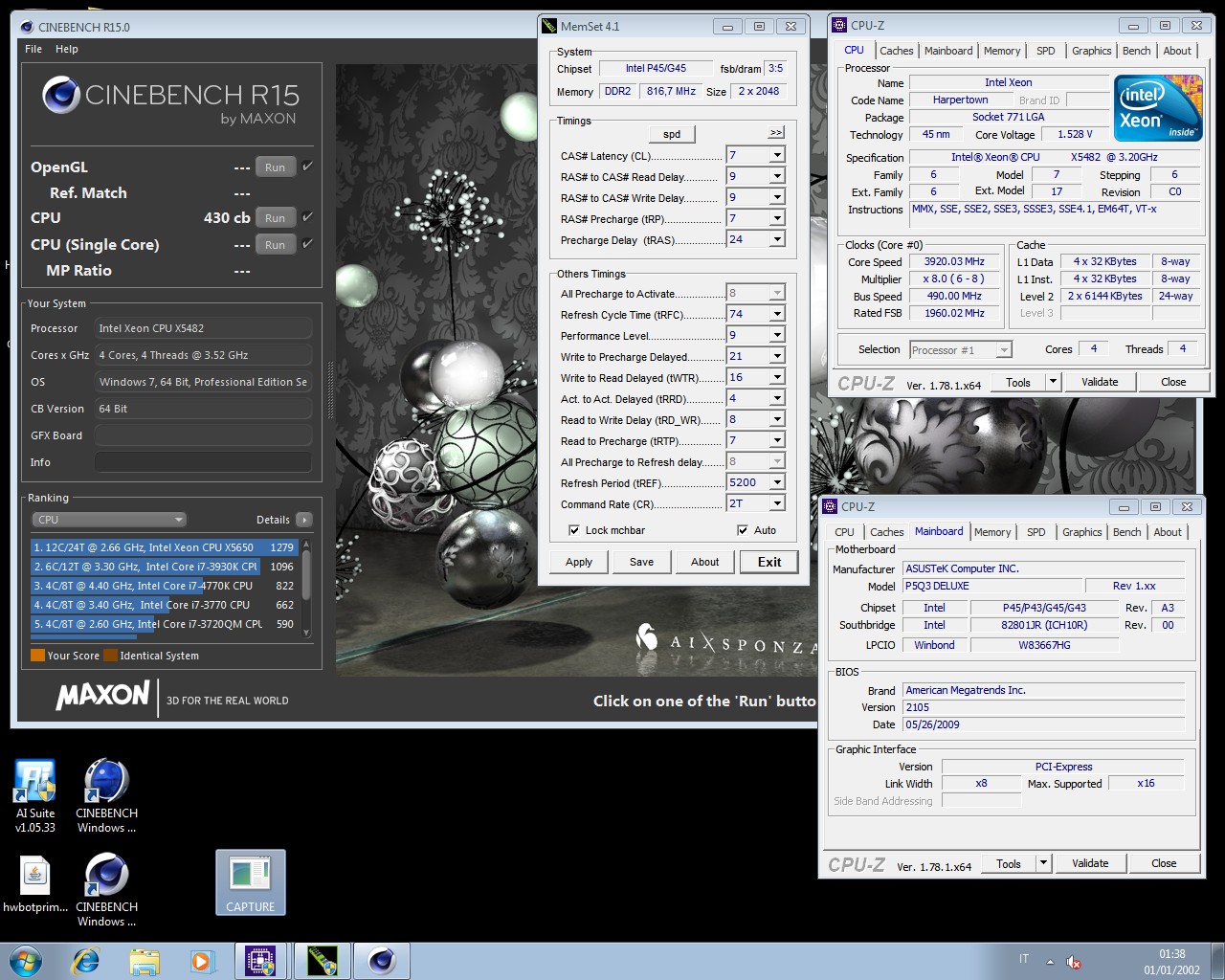The height and width of the screenshot is (980, 1225).
Task: Toggle Lock mchbar checkbox in MemSet
Action: 574,530
